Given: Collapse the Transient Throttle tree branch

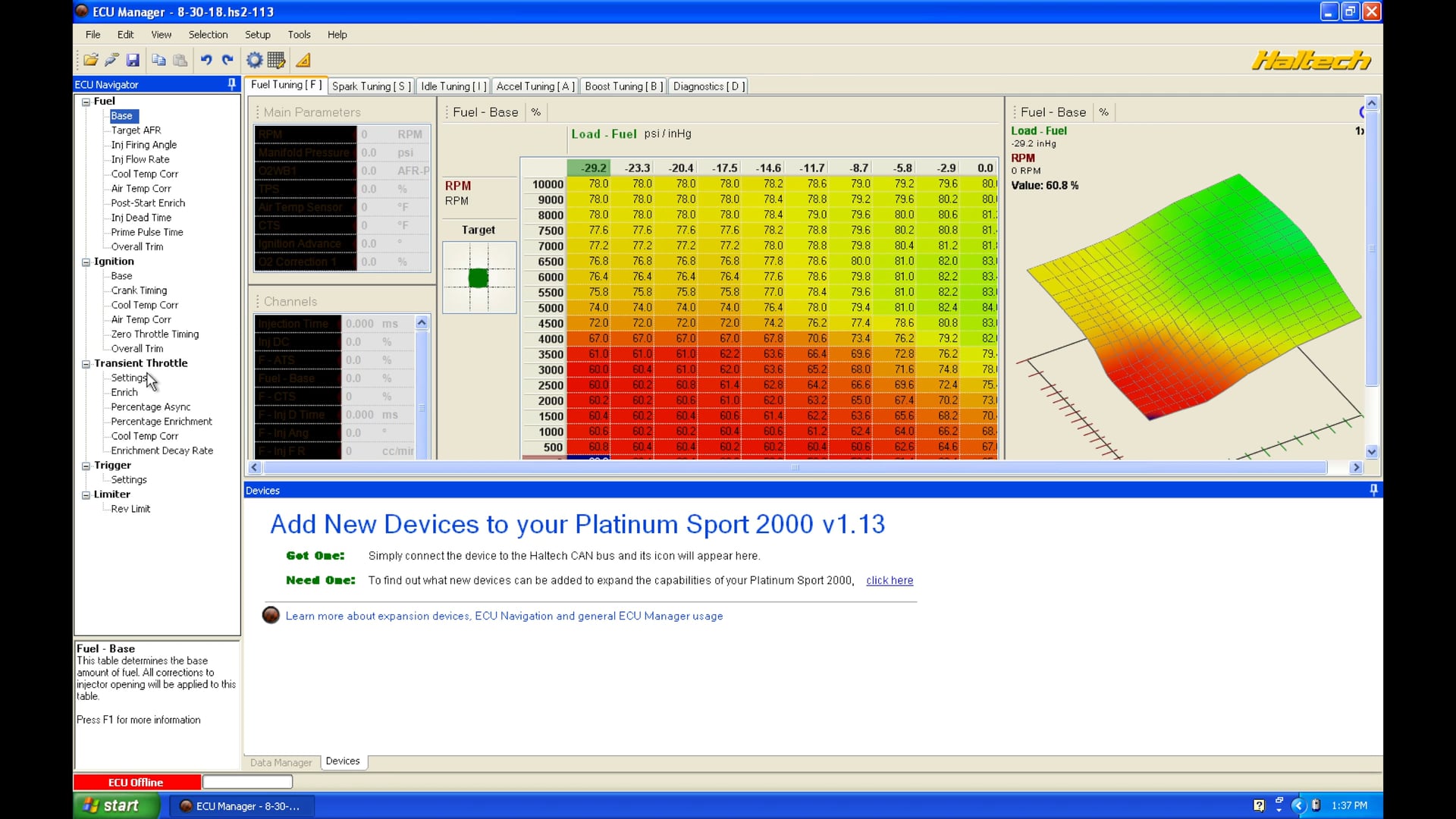Looking at the screenshot, I should click(86, 364).
